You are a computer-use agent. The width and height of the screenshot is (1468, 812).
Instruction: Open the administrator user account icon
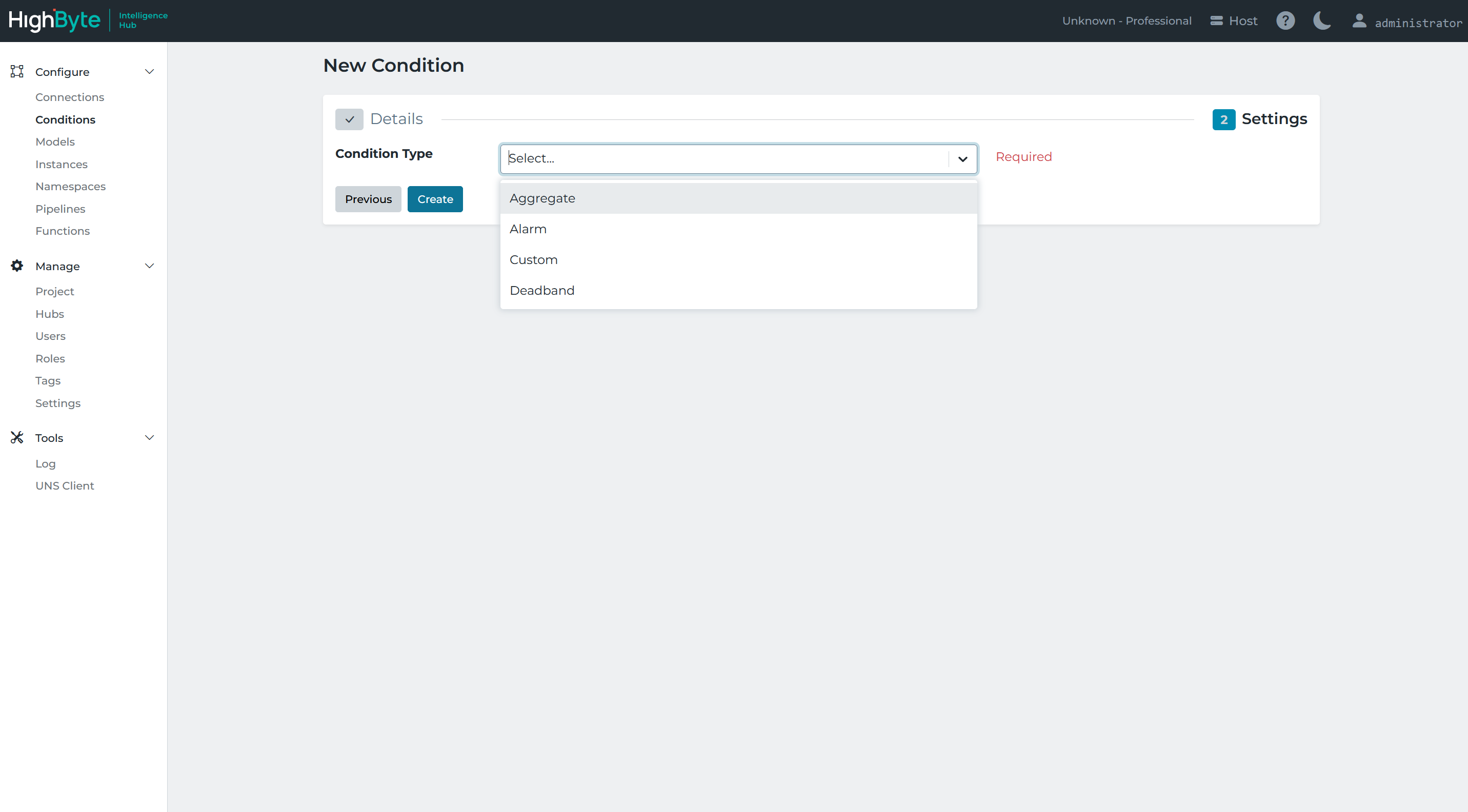point(1359,21)
